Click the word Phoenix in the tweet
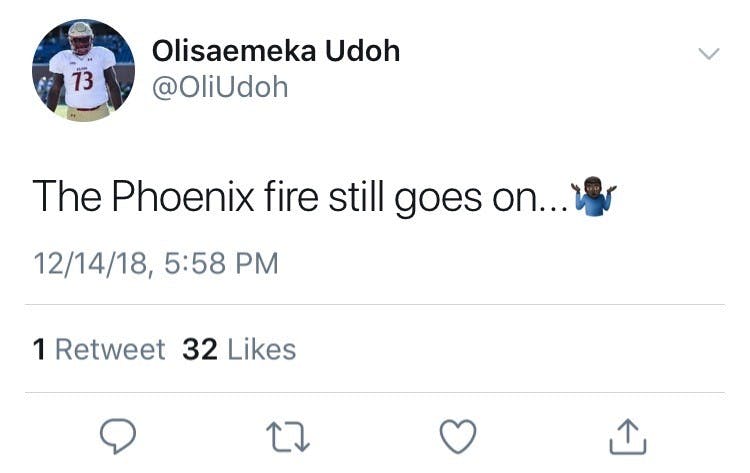The height and width of the screenshot is (473, 750). 183,196
